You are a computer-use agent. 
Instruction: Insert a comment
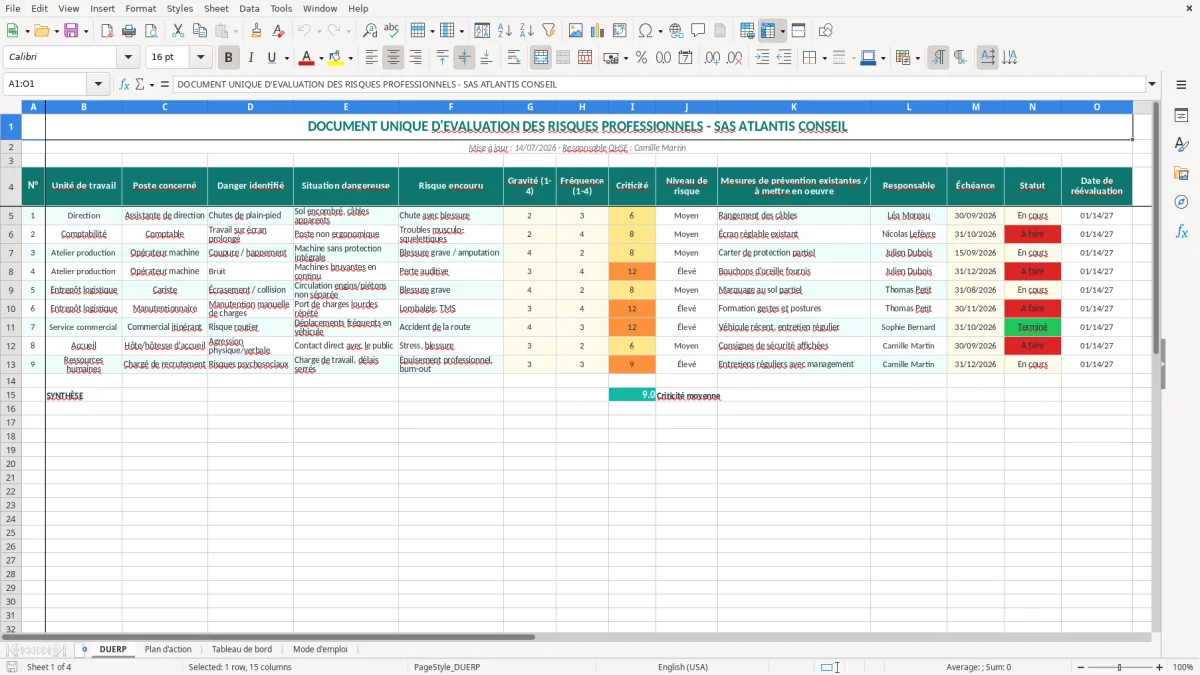coord(698,31)
